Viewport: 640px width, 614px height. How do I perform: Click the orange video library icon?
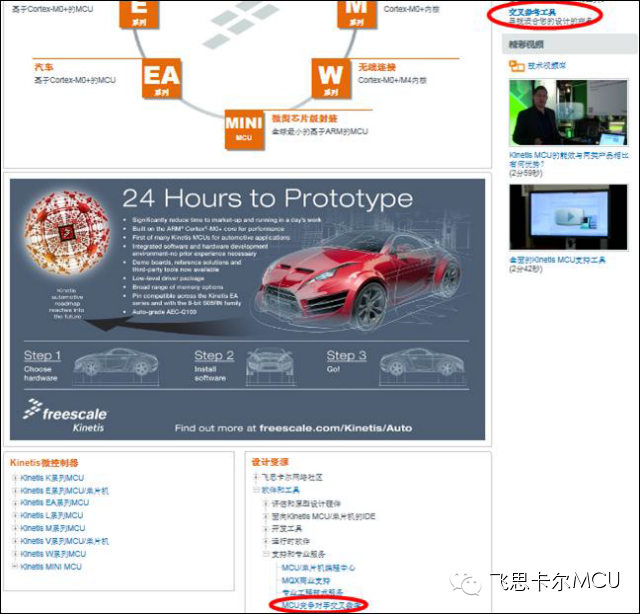(516, 66)
